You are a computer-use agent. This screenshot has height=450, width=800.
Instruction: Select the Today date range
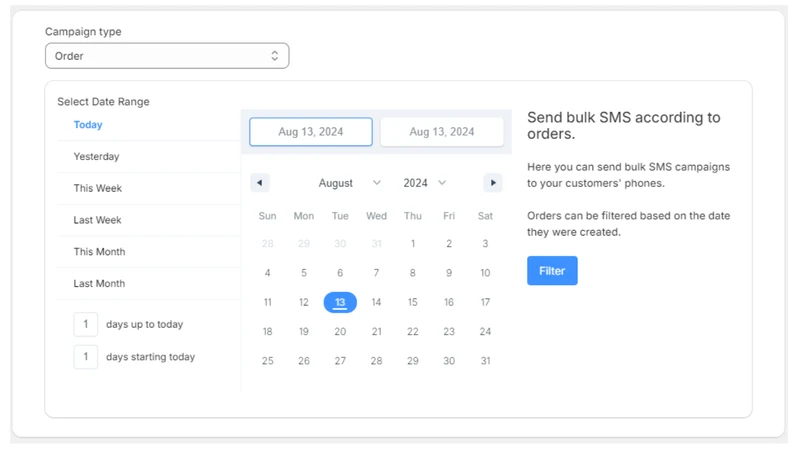click(x=88, y=125)
